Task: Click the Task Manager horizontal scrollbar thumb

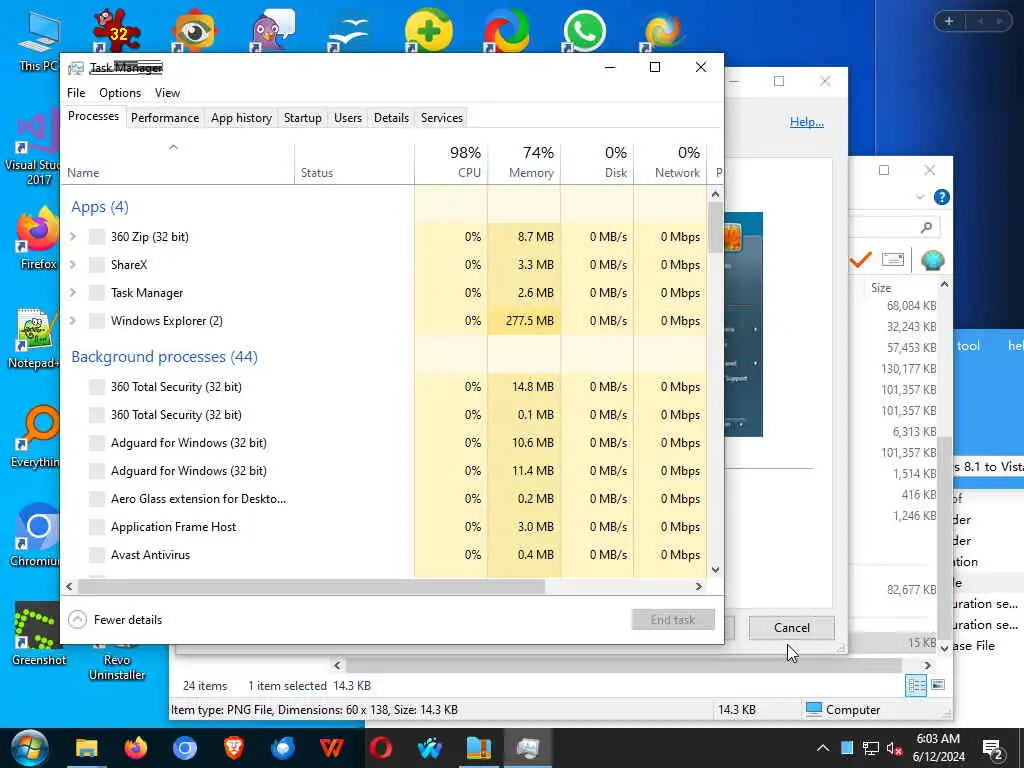Action: (311, 586)
